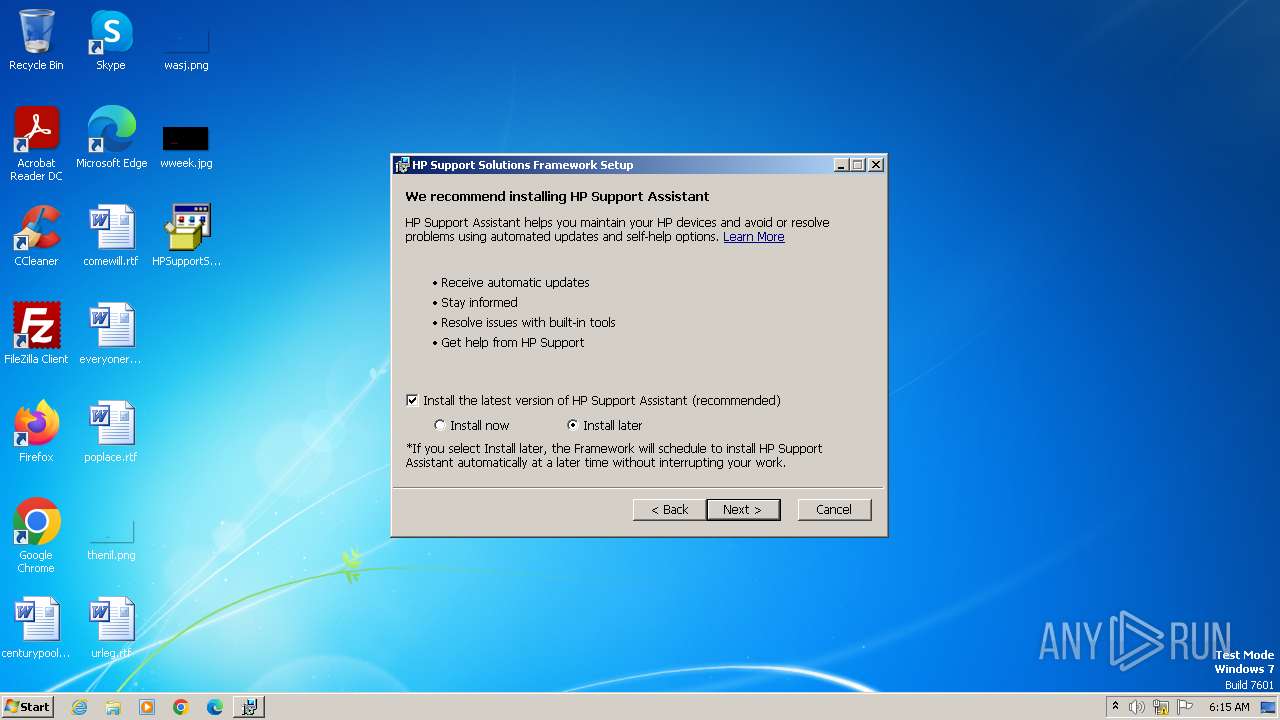
Task: Switch to HP Setup taskbar button
Action: [250, 707]
